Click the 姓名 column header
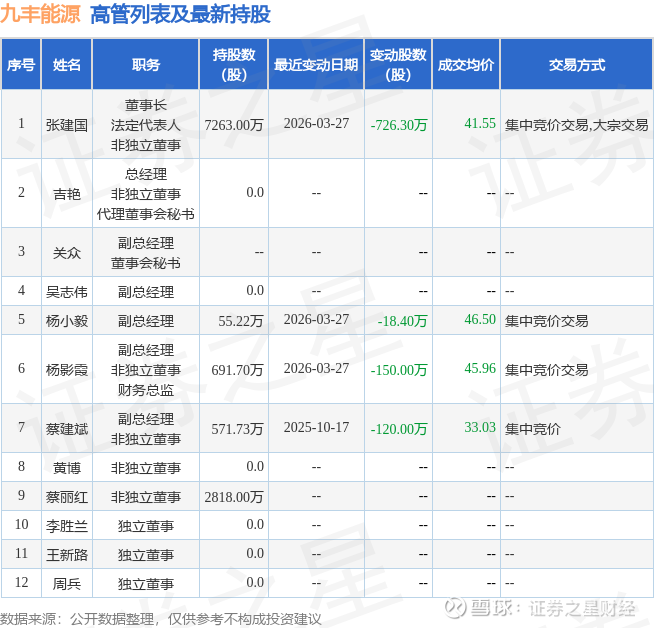 tap(67, 65)
